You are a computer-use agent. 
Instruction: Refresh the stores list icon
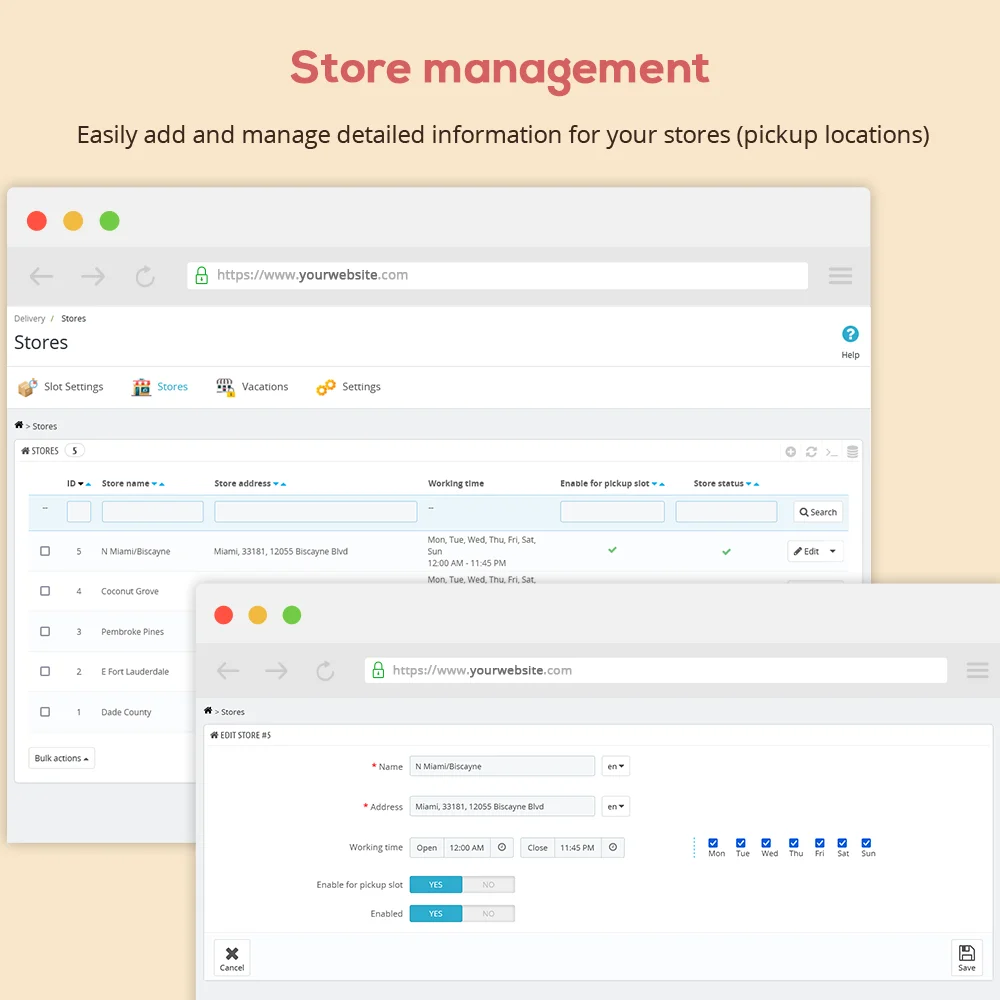[811, 452]
